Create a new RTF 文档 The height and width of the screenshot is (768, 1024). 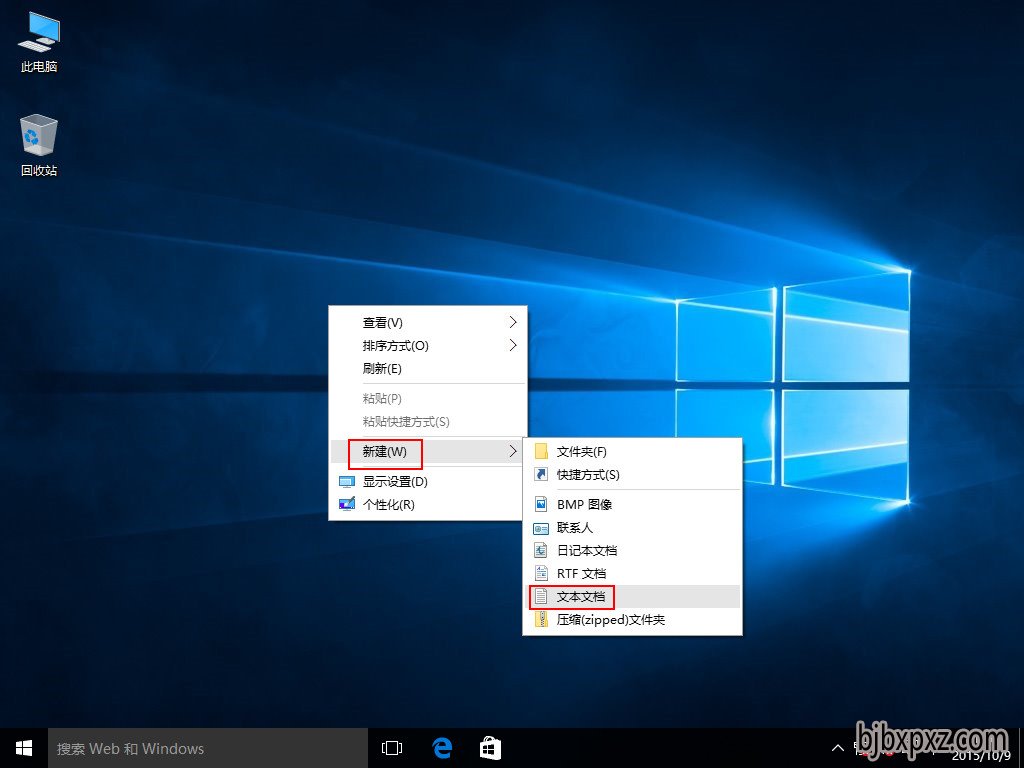click(x=633, y=573)
